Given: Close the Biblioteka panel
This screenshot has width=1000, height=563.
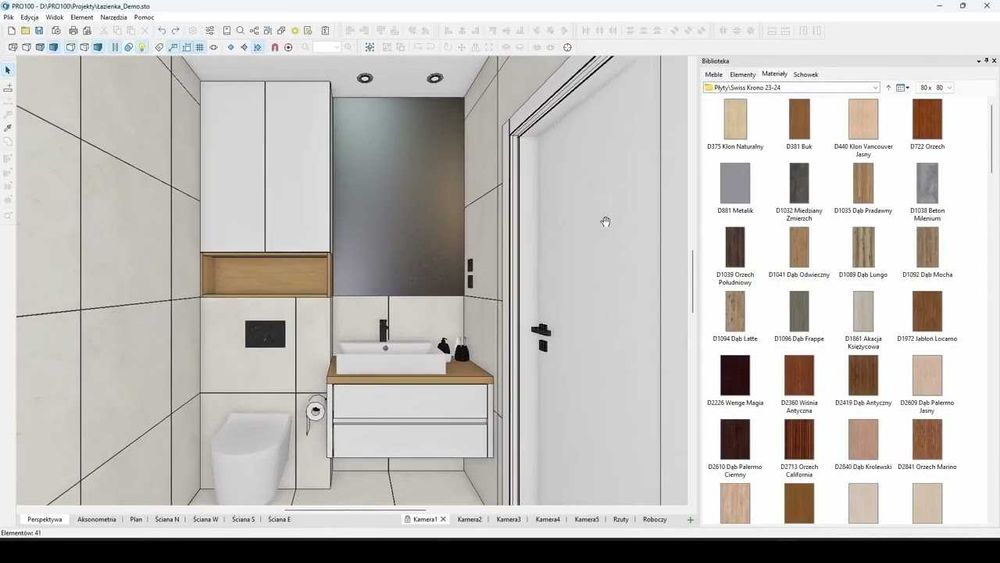Looking at the screenshot, I should 994,61.
